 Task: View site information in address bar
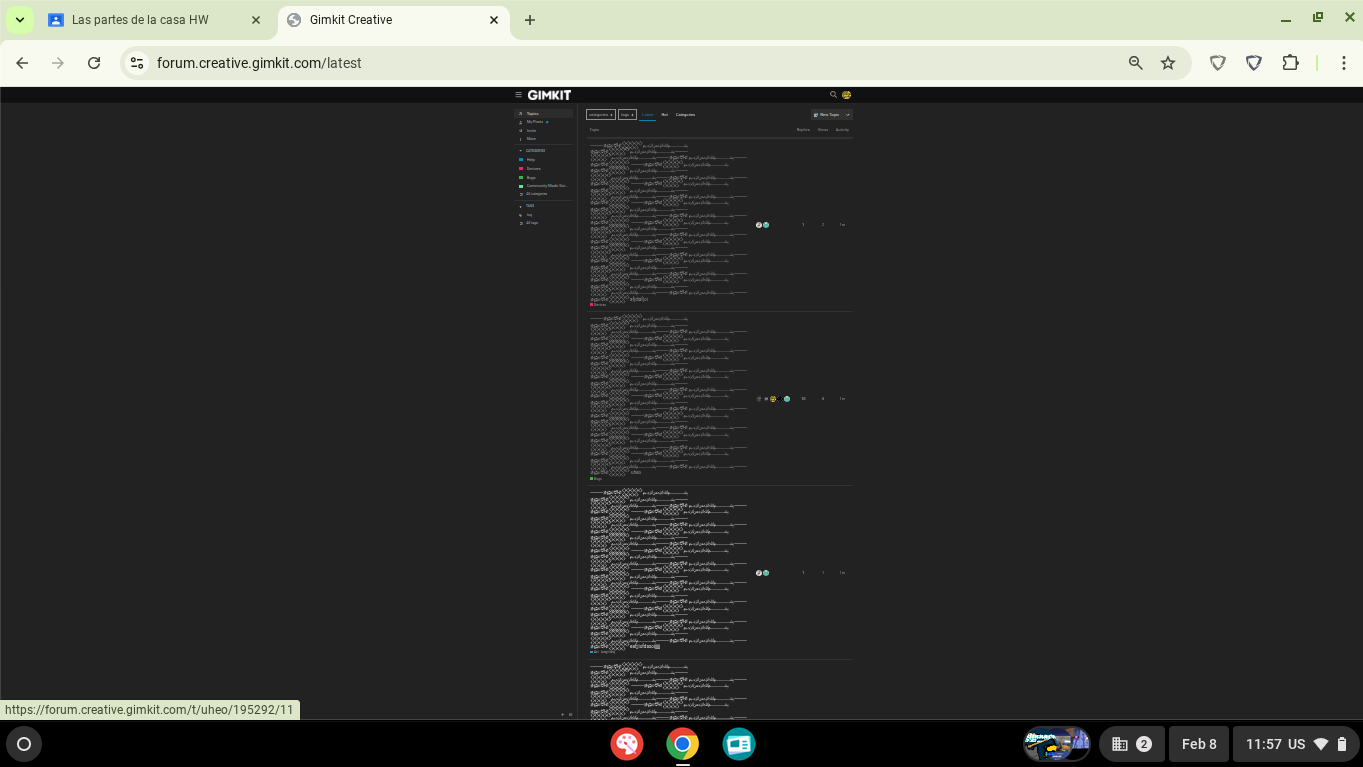(x=137, y=63)
